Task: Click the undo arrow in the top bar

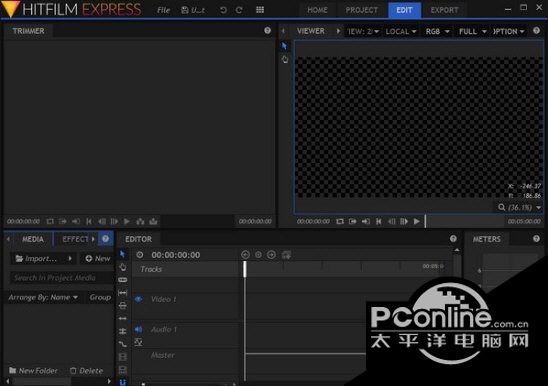Action: tap(223, 10)
